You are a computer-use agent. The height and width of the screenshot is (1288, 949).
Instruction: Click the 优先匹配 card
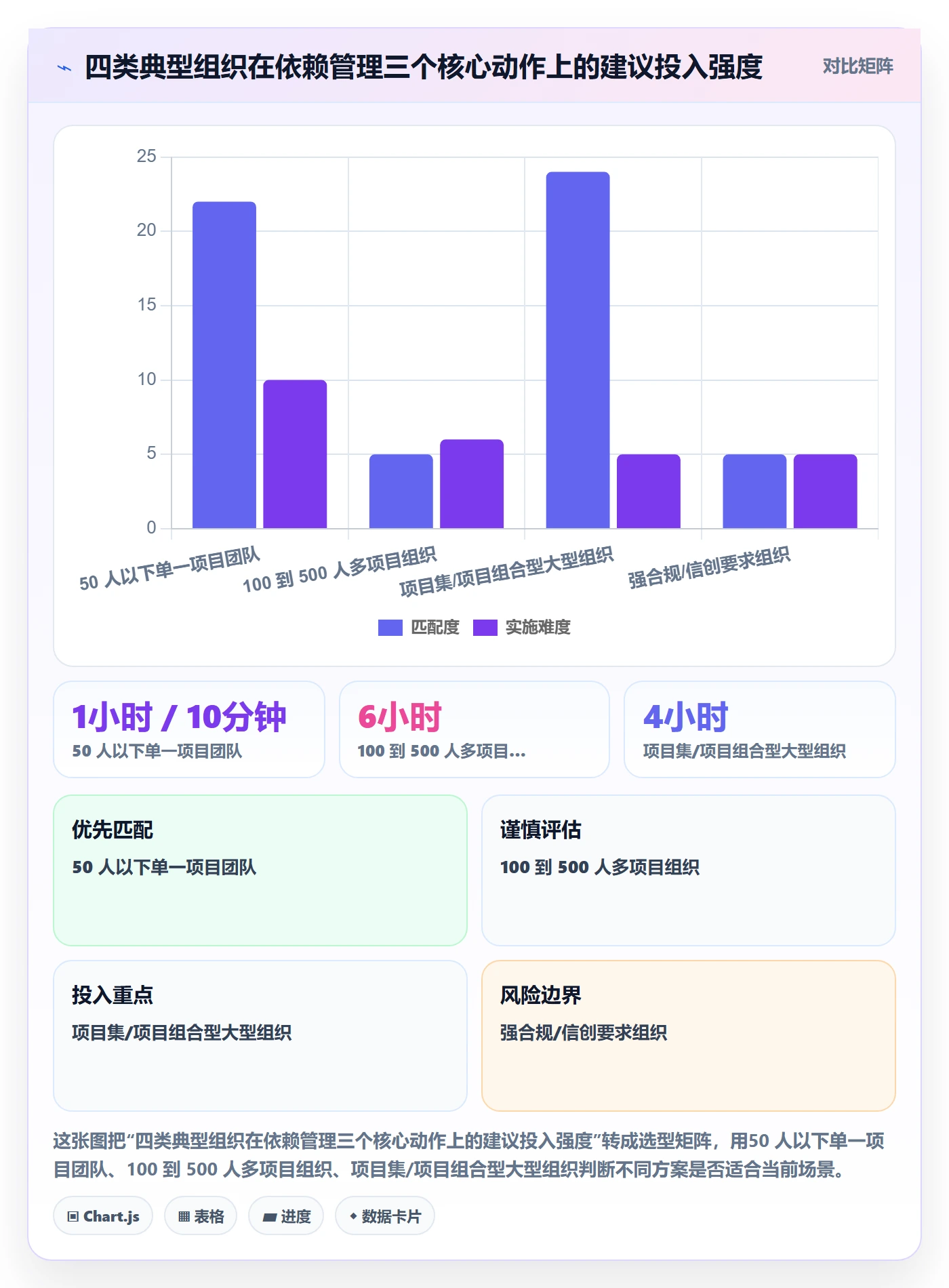click(260, 870)
